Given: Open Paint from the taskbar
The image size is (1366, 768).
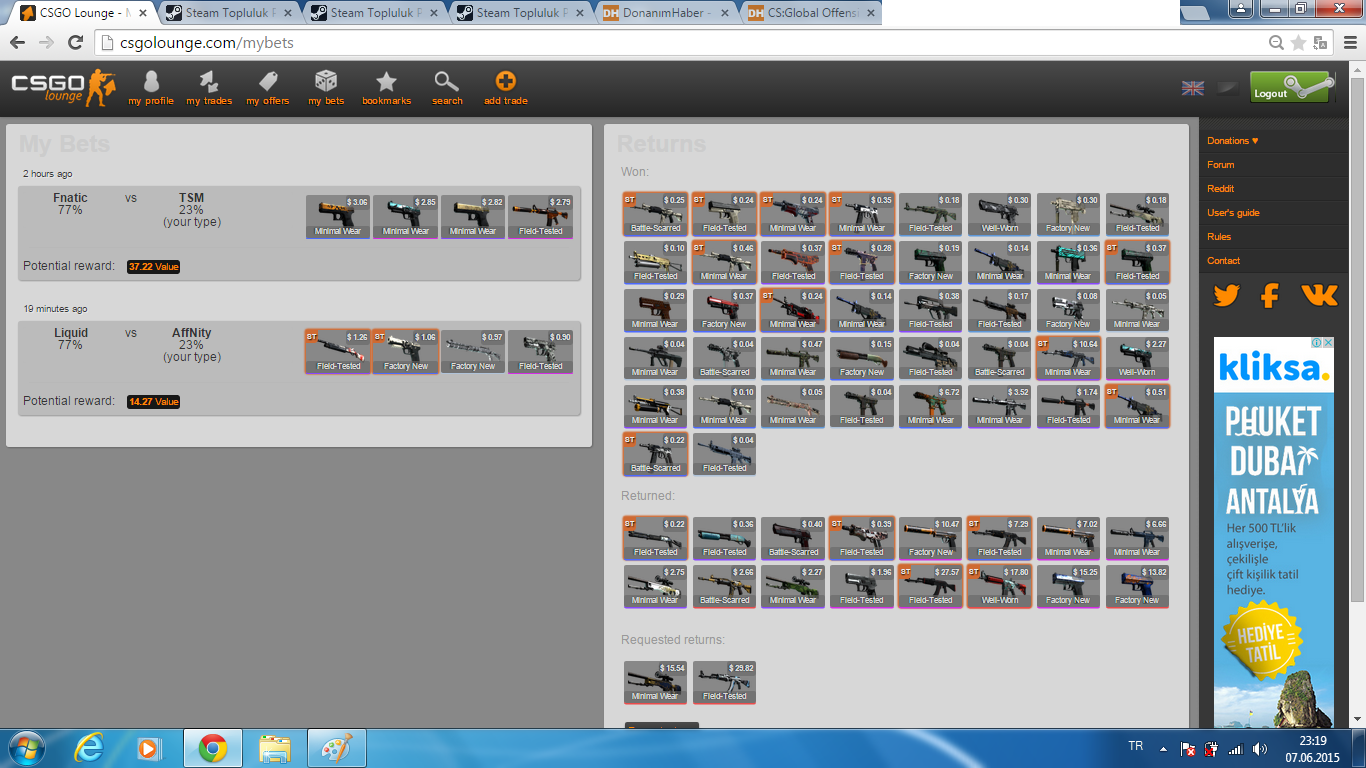Looking at the screenshot, I should [336, 748].
